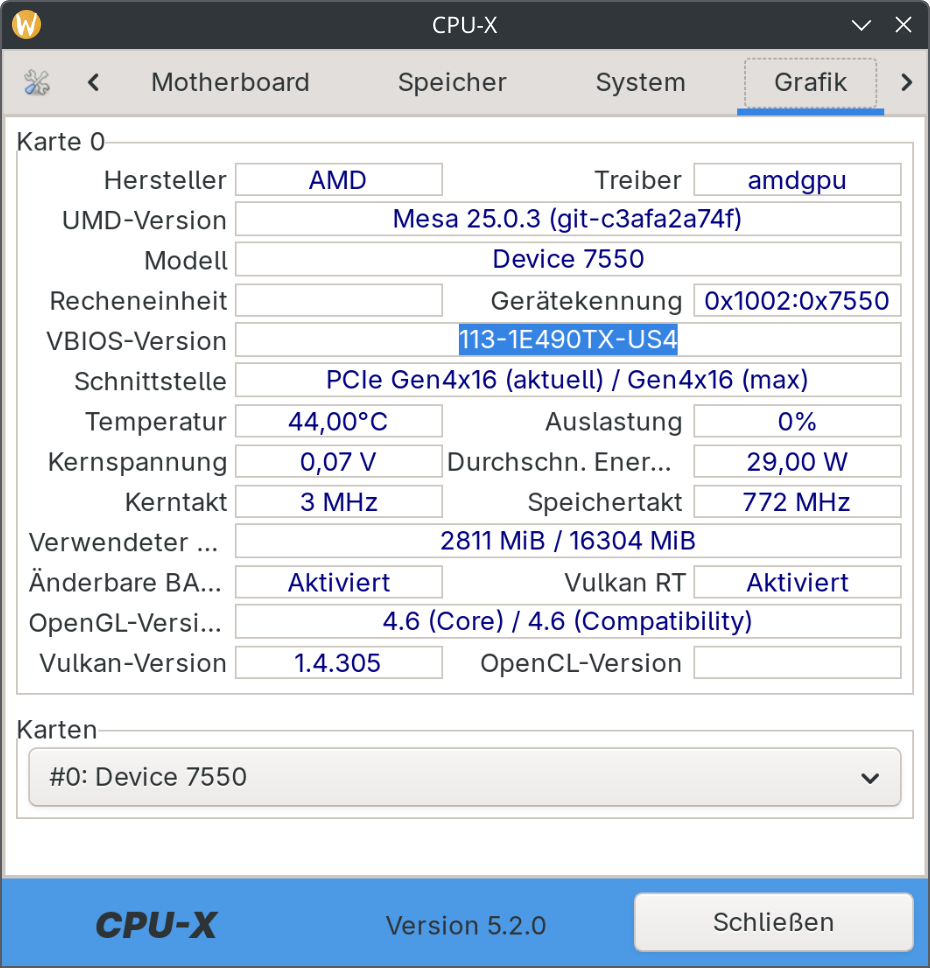Click the 'Recheneinheit' label

pyautogui.click(x=138, y=301)
